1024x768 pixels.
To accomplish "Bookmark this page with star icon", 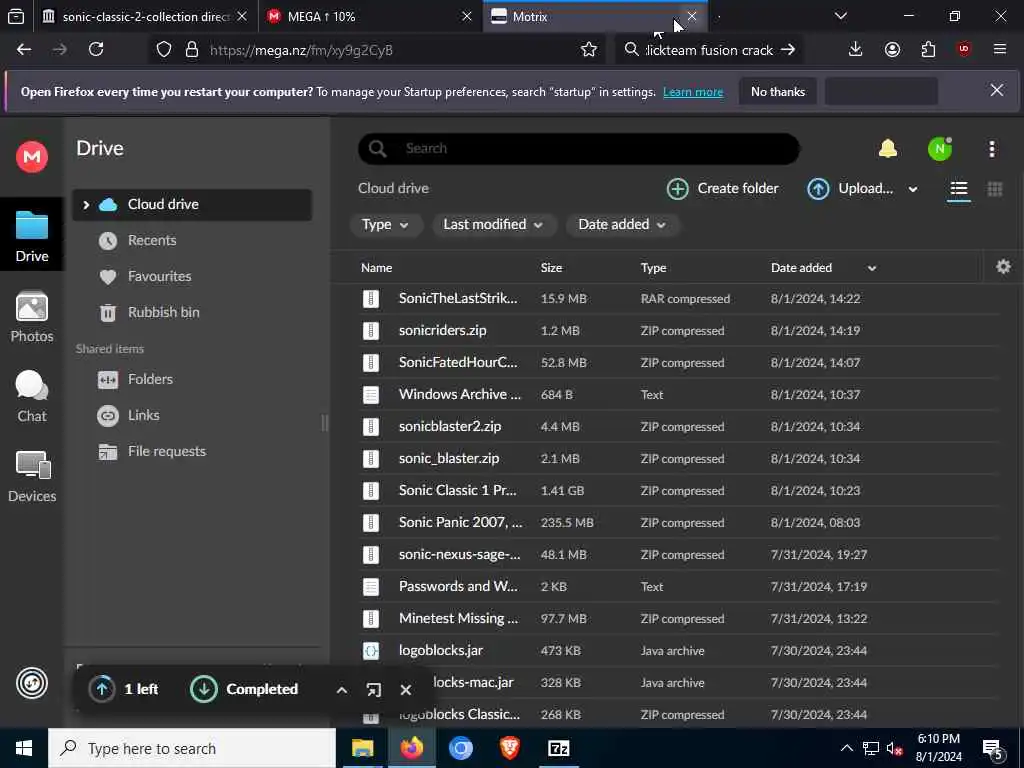I will click(x=588, y=50).
